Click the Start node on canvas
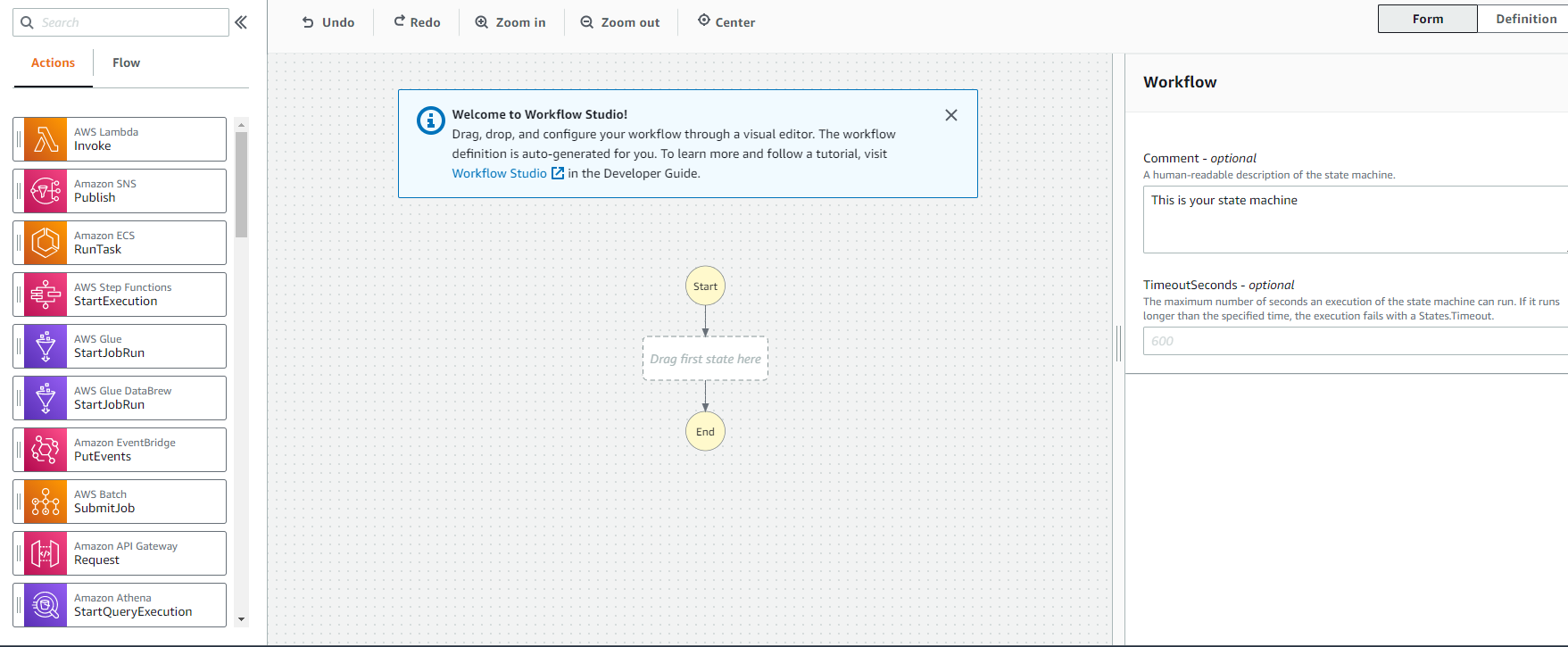The image size is (1568, 647). (705, 286)
